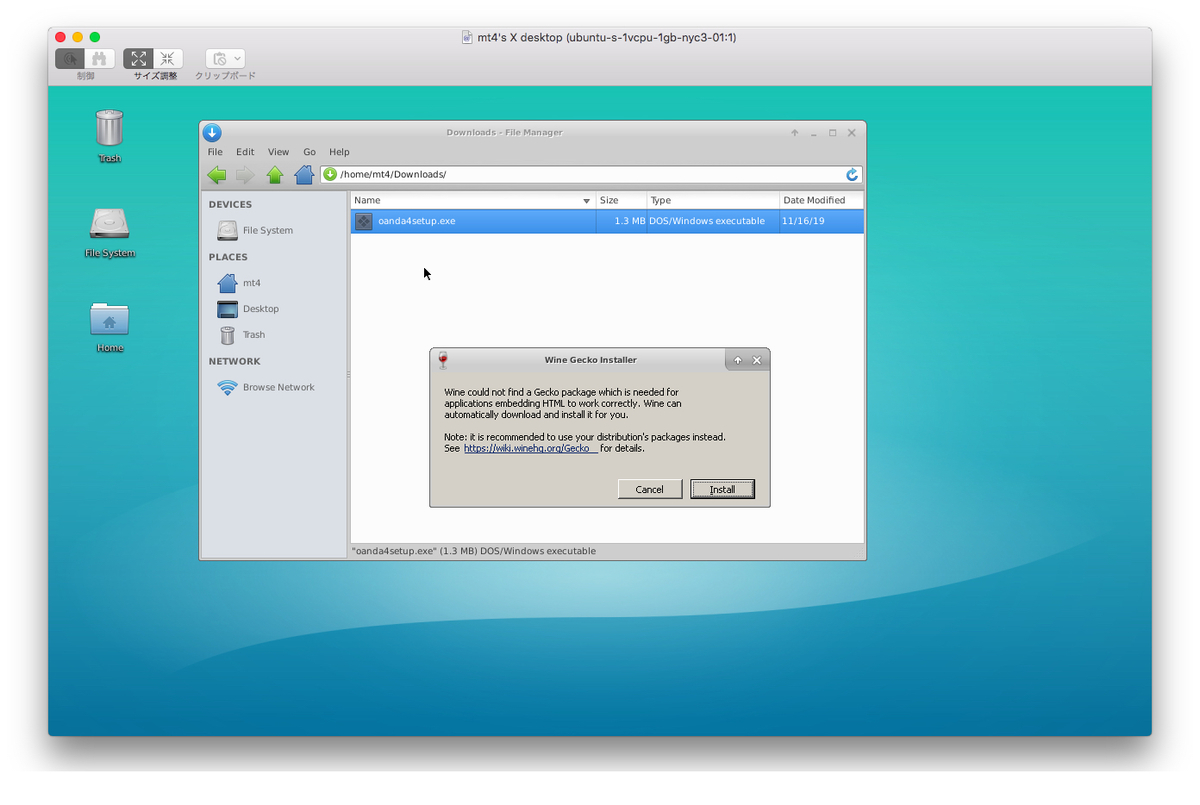Sort files using the Name column arrow
Screen dimensions: 1200x805
(x=586, y=201)
